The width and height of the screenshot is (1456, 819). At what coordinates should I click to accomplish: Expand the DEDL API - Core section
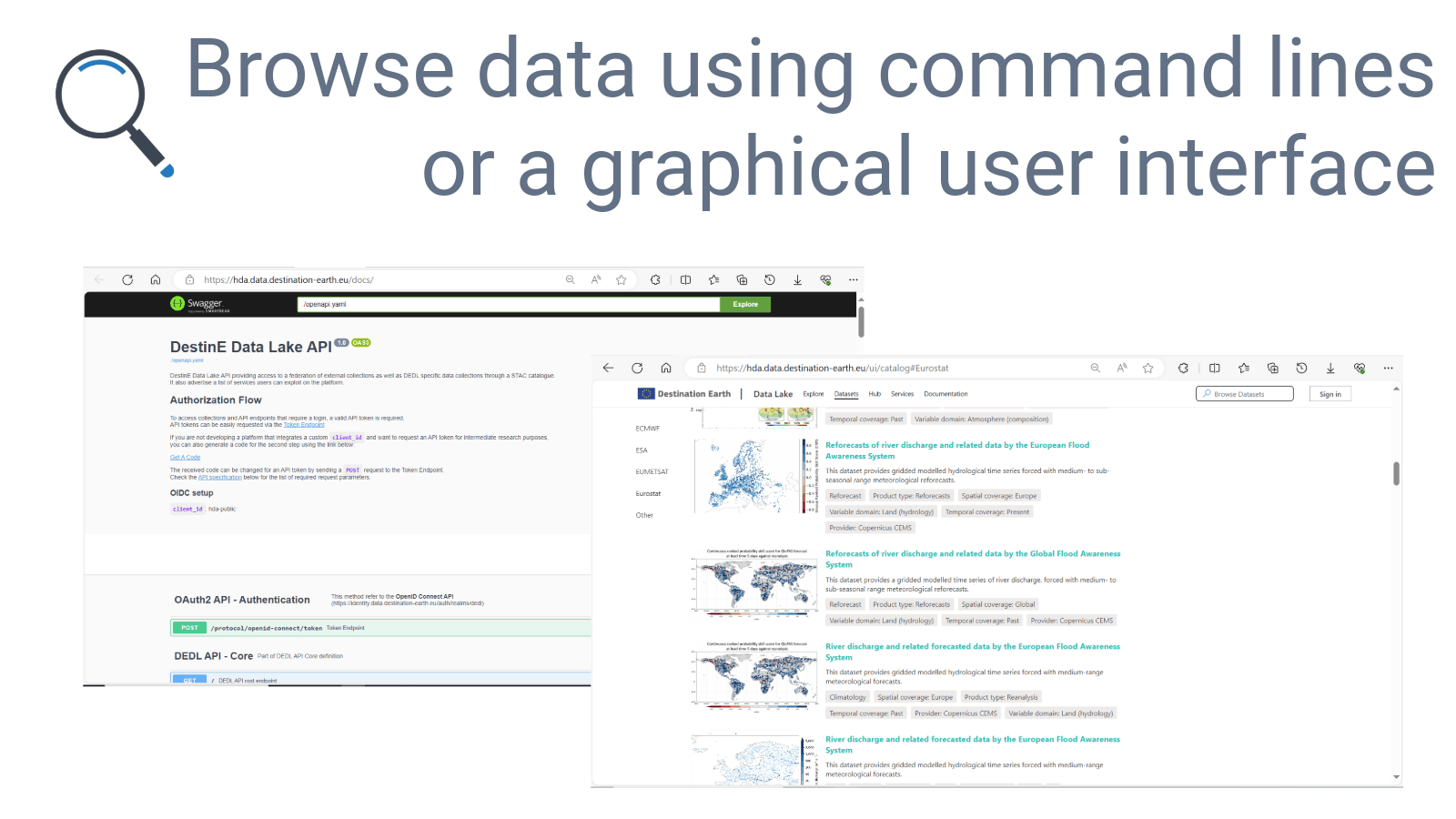pyautogui.click(x=214, y=656)
